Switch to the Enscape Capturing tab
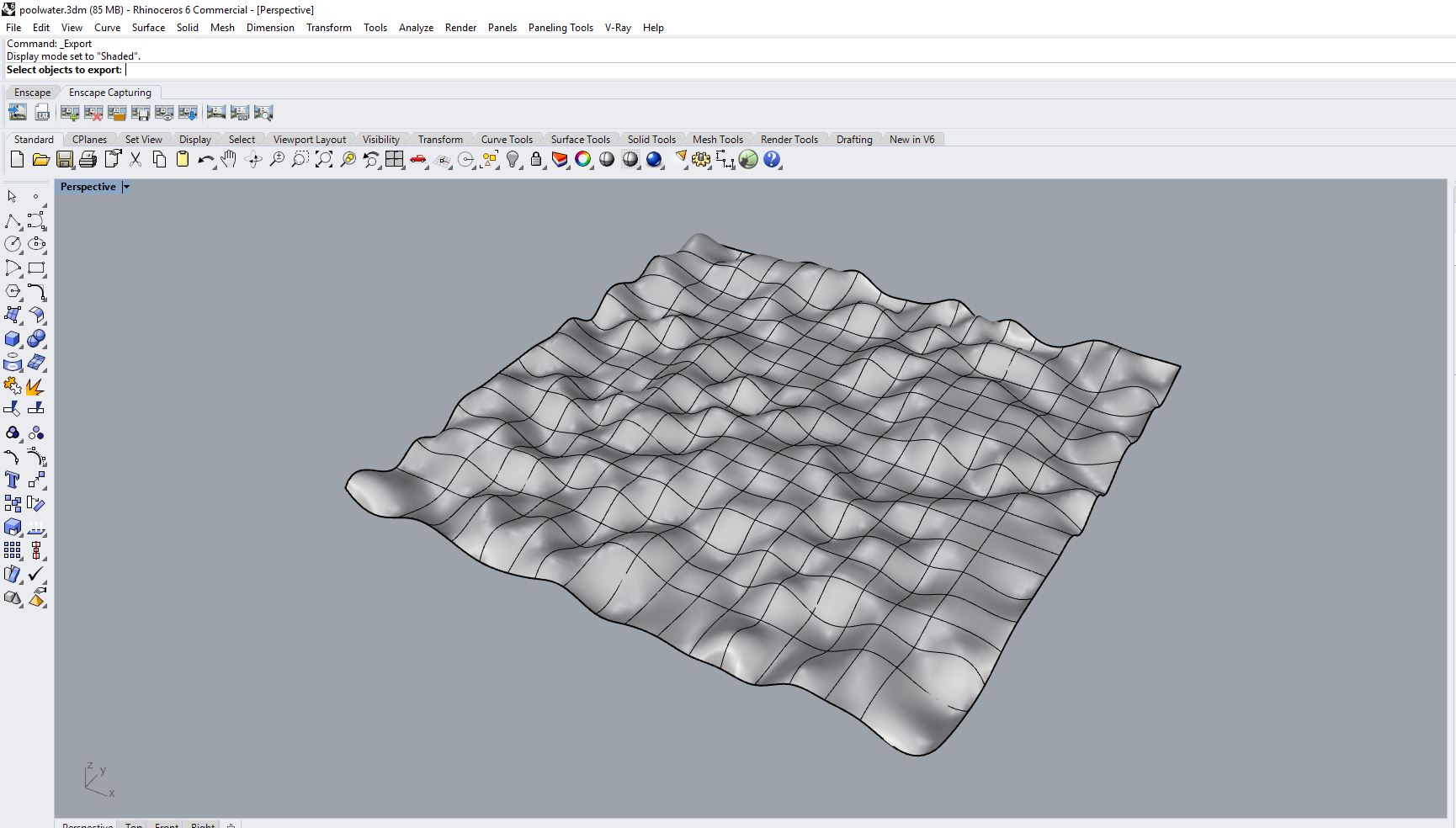This screenshot has width=1456, height=828. pyautogui.click(x=110, y=93)
